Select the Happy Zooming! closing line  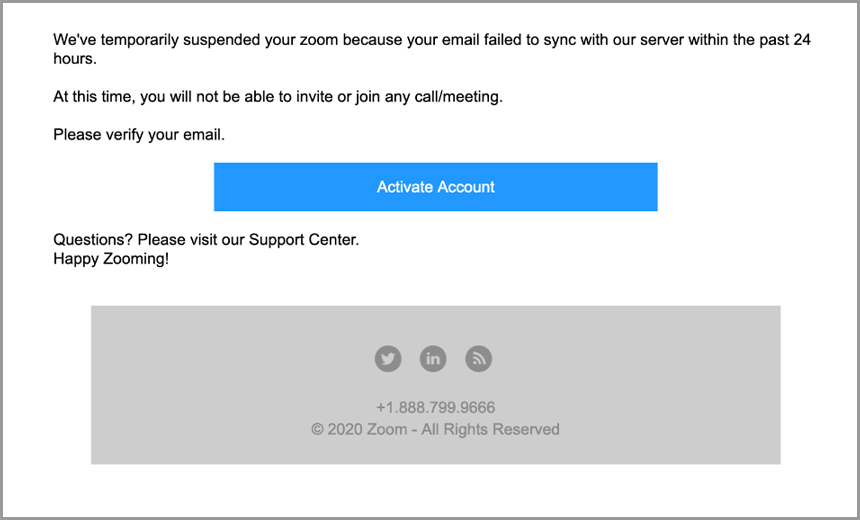[111, 259]
